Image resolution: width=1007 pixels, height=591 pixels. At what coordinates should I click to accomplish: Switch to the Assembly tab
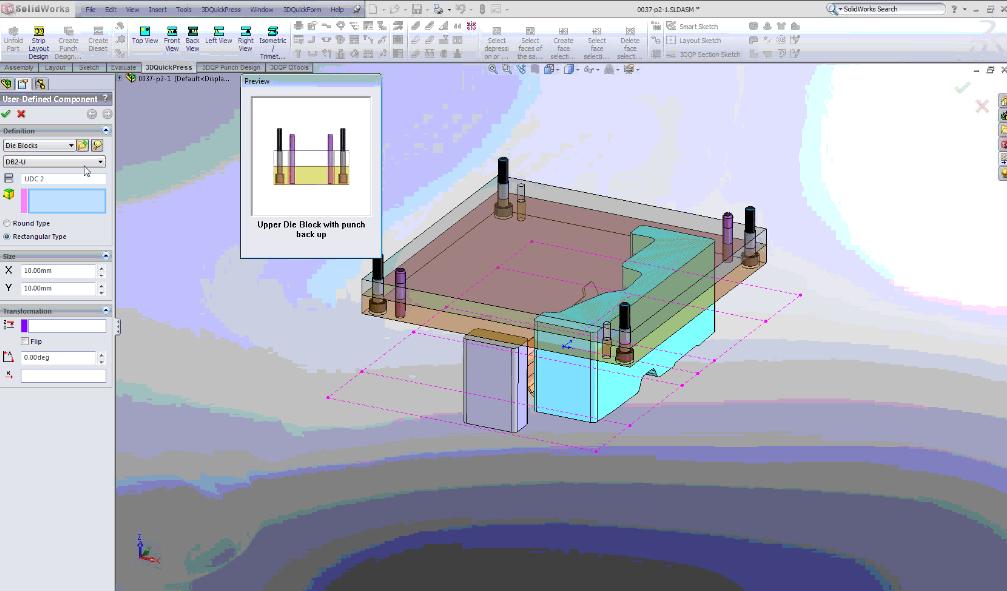(x=19, y=67)
